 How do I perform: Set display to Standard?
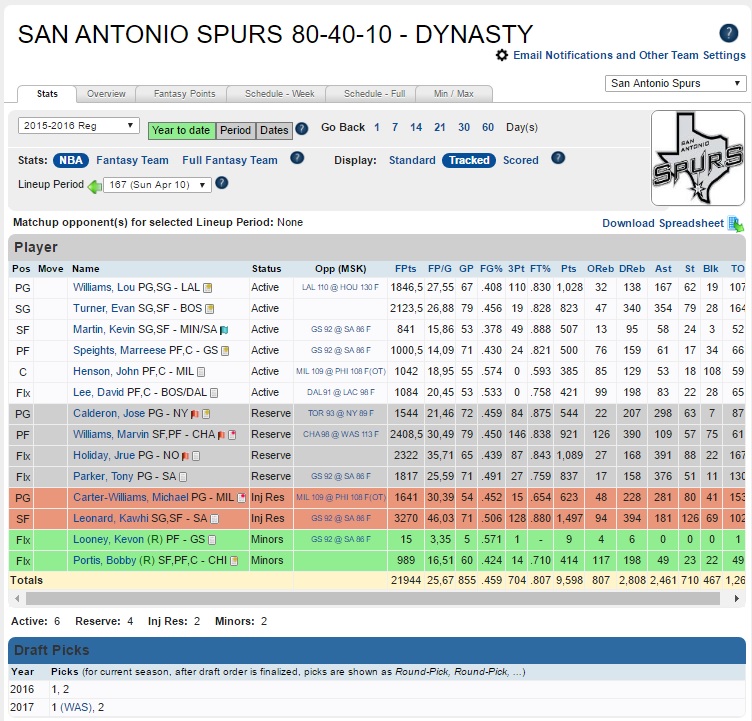[x=412, y=160]
